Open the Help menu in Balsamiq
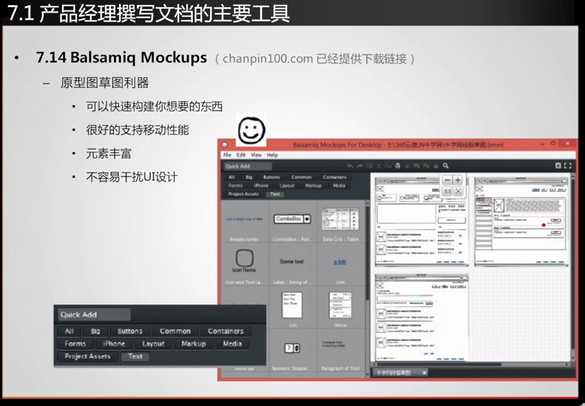 click(x=272, y=155)
